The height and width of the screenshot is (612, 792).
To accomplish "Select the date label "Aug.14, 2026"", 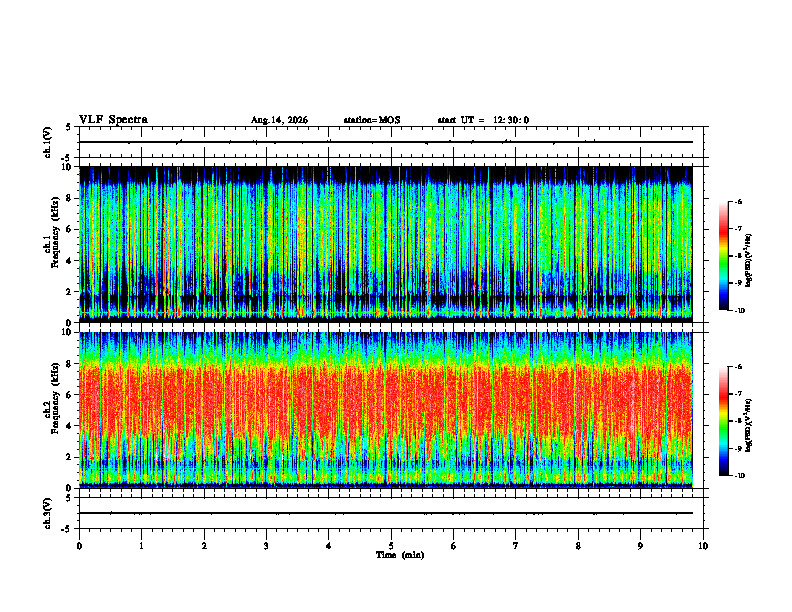I will pyautogui.click(x=279, y=120).
